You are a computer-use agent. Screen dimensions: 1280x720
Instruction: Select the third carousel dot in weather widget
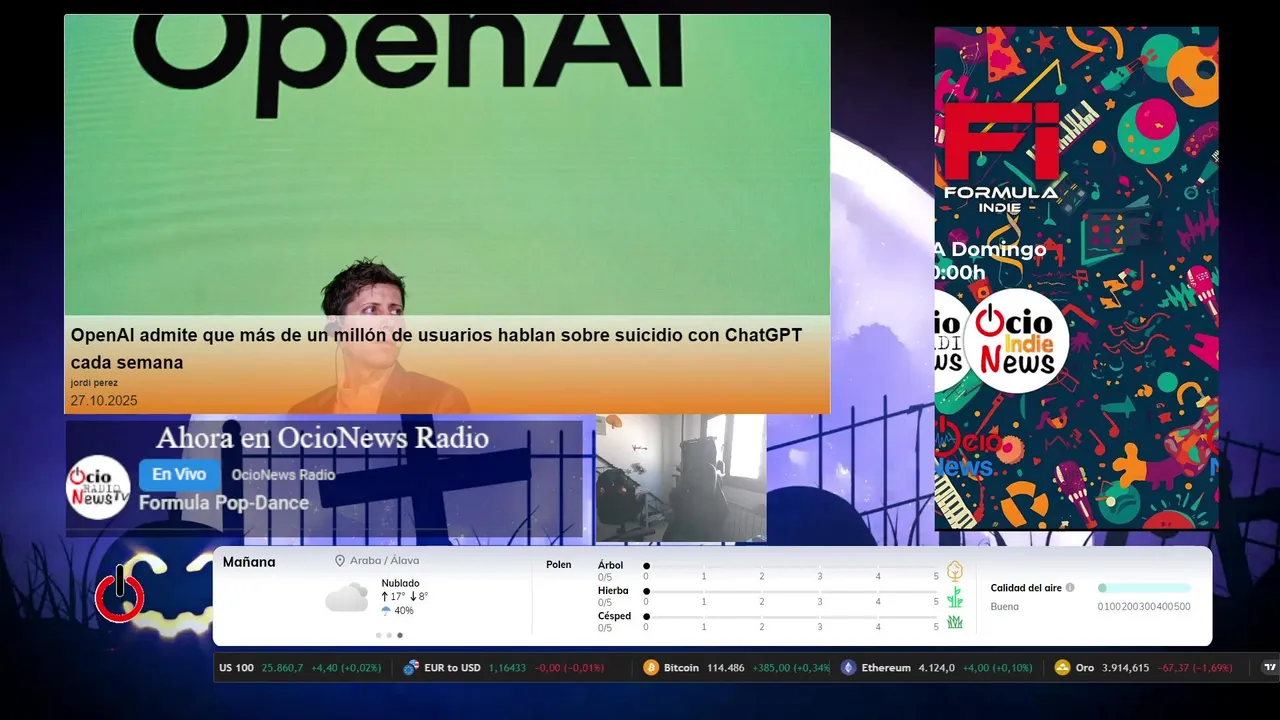click(x=400, y=635)
